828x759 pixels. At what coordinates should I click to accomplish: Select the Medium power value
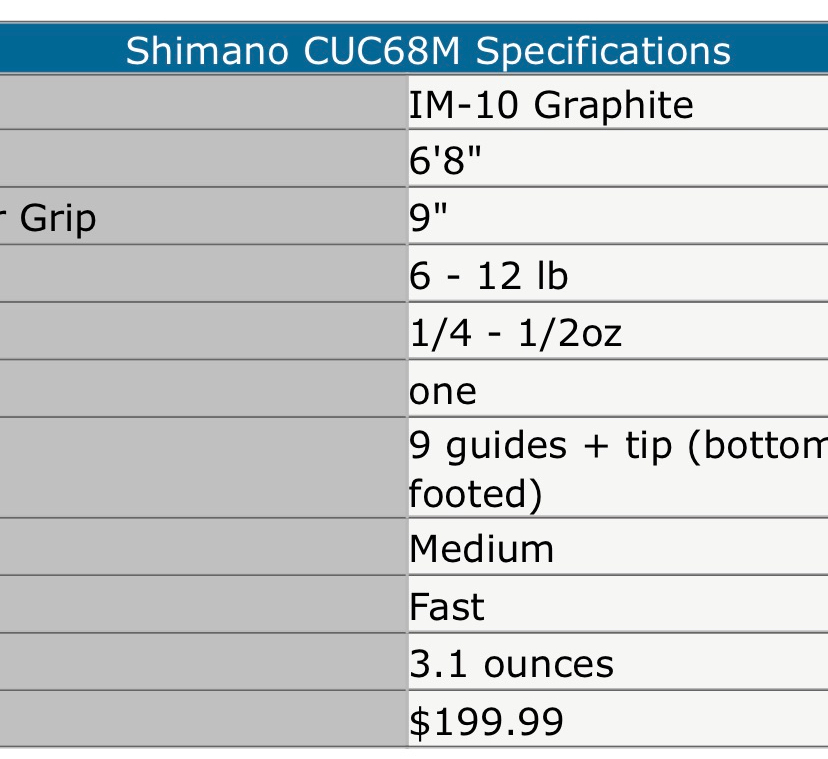coord(481,549)
